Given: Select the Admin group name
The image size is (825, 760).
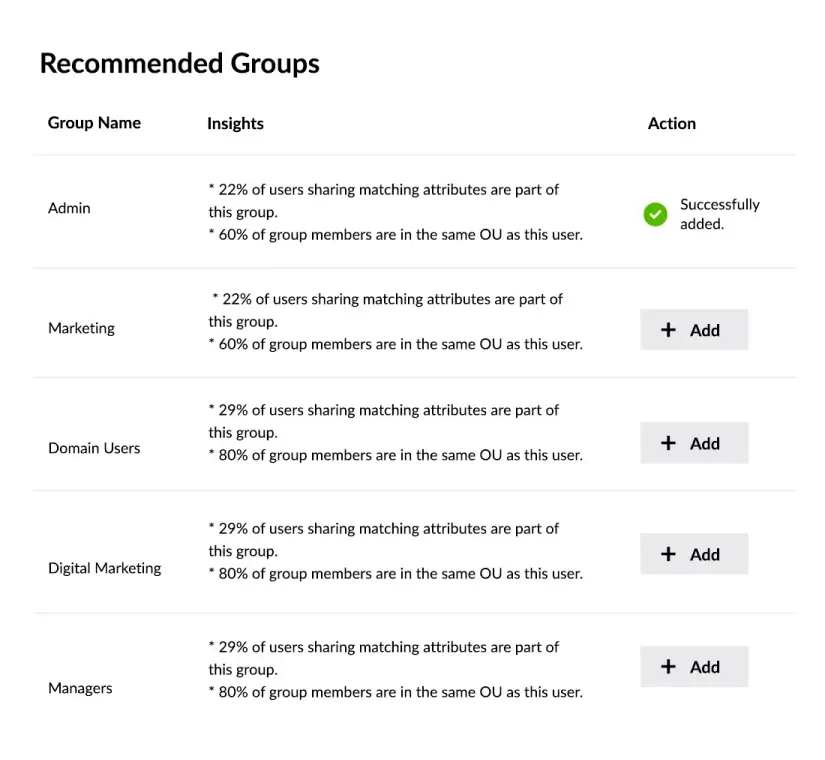Looking at the screenshot, I should tap(68, 208).
